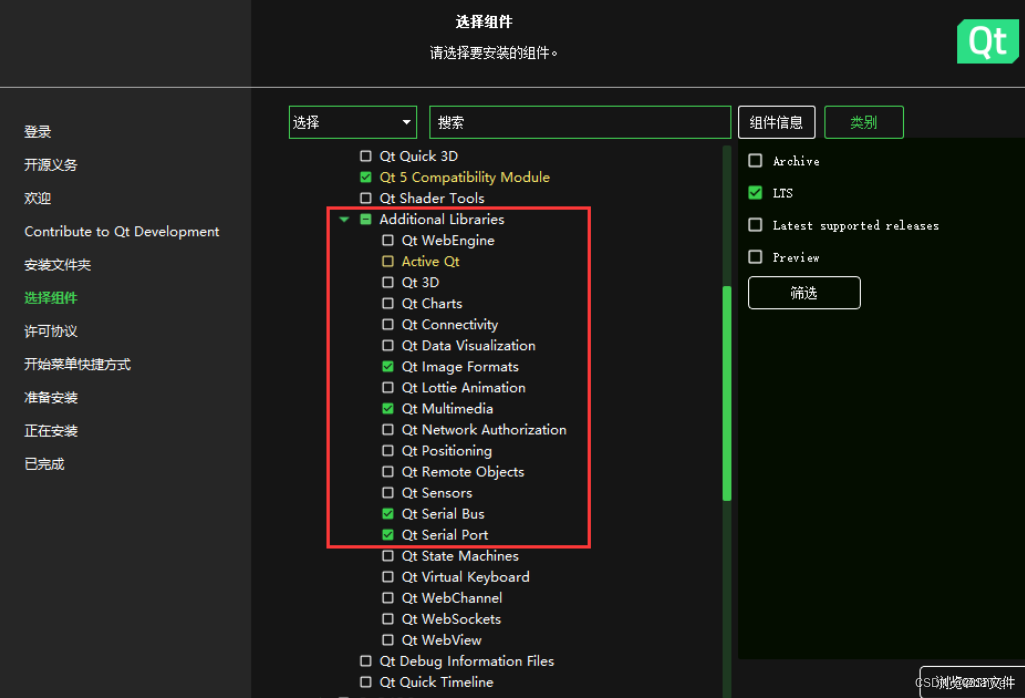The width and height of the screenshot is (1025, 698).
Task: Click the Qt logo icon
Action: point(987,41)
